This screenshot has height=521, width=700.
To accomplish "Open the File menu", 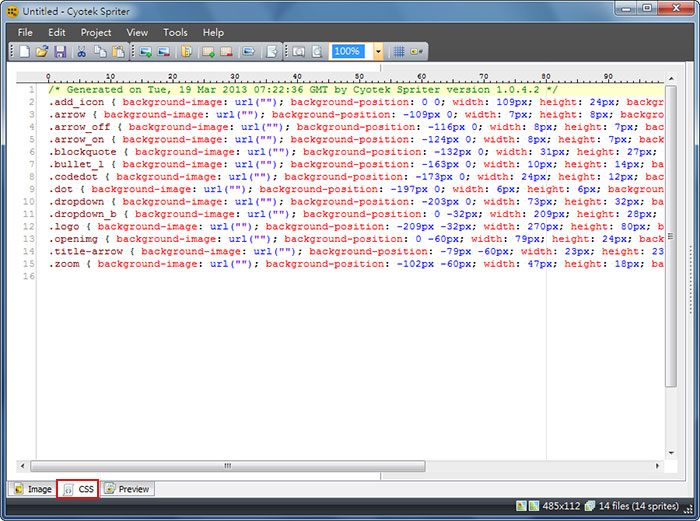I will [x=25, y=33].
